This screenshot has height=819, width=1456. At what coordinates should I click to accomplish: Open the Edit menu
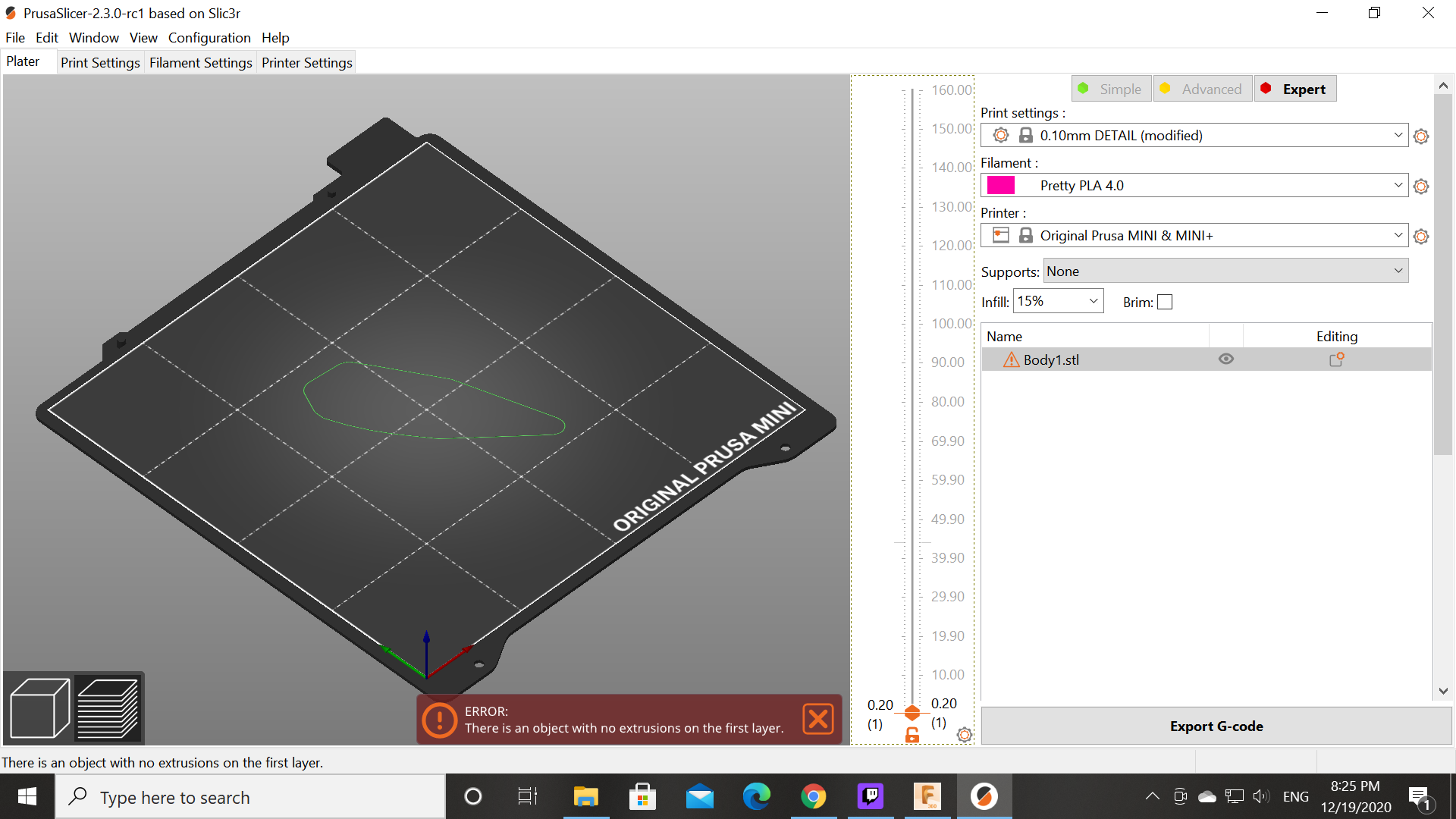pyautogui.click(x=46, y=37)
